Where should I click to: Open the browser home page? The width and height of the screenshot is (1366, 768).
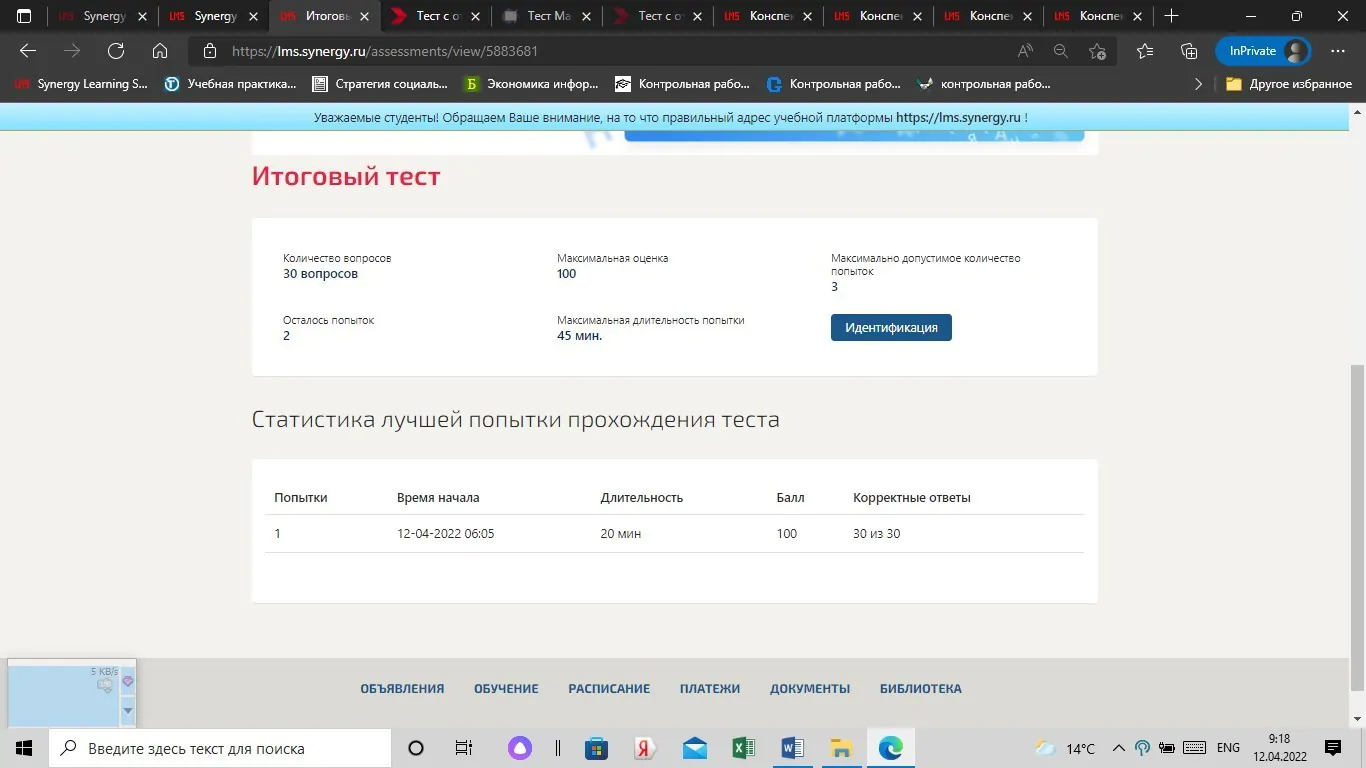(x=160, y=51)
